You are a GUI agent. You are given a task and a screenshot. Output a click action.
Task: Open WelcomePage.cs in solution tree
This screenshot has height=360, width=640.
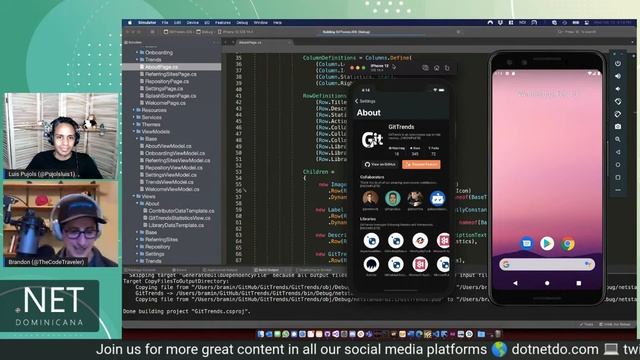coord(165,103)
